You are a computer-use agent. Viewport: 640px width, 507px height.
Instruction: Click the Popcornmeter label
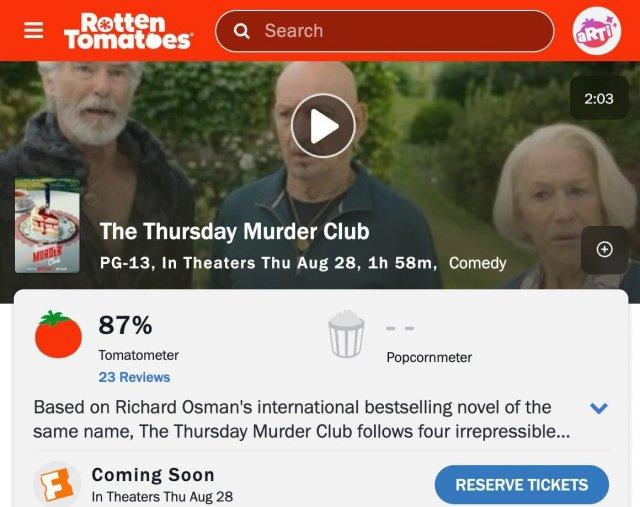(x=429, y=357)
